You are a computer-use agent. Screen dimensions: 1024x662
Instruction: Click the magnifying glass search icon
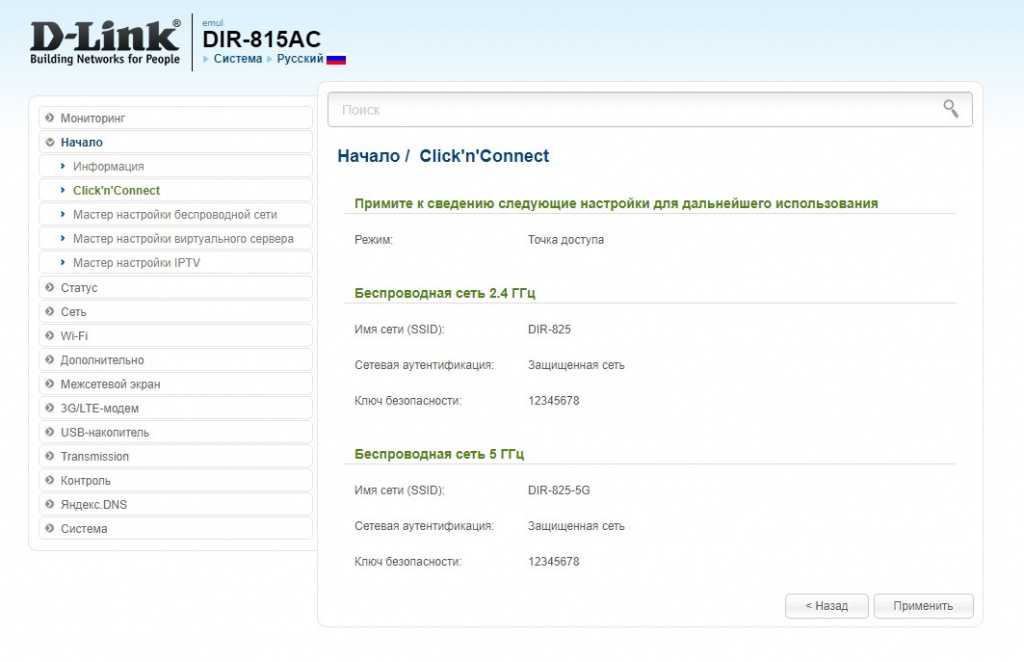pyautogui.click(x=950, y=109)
